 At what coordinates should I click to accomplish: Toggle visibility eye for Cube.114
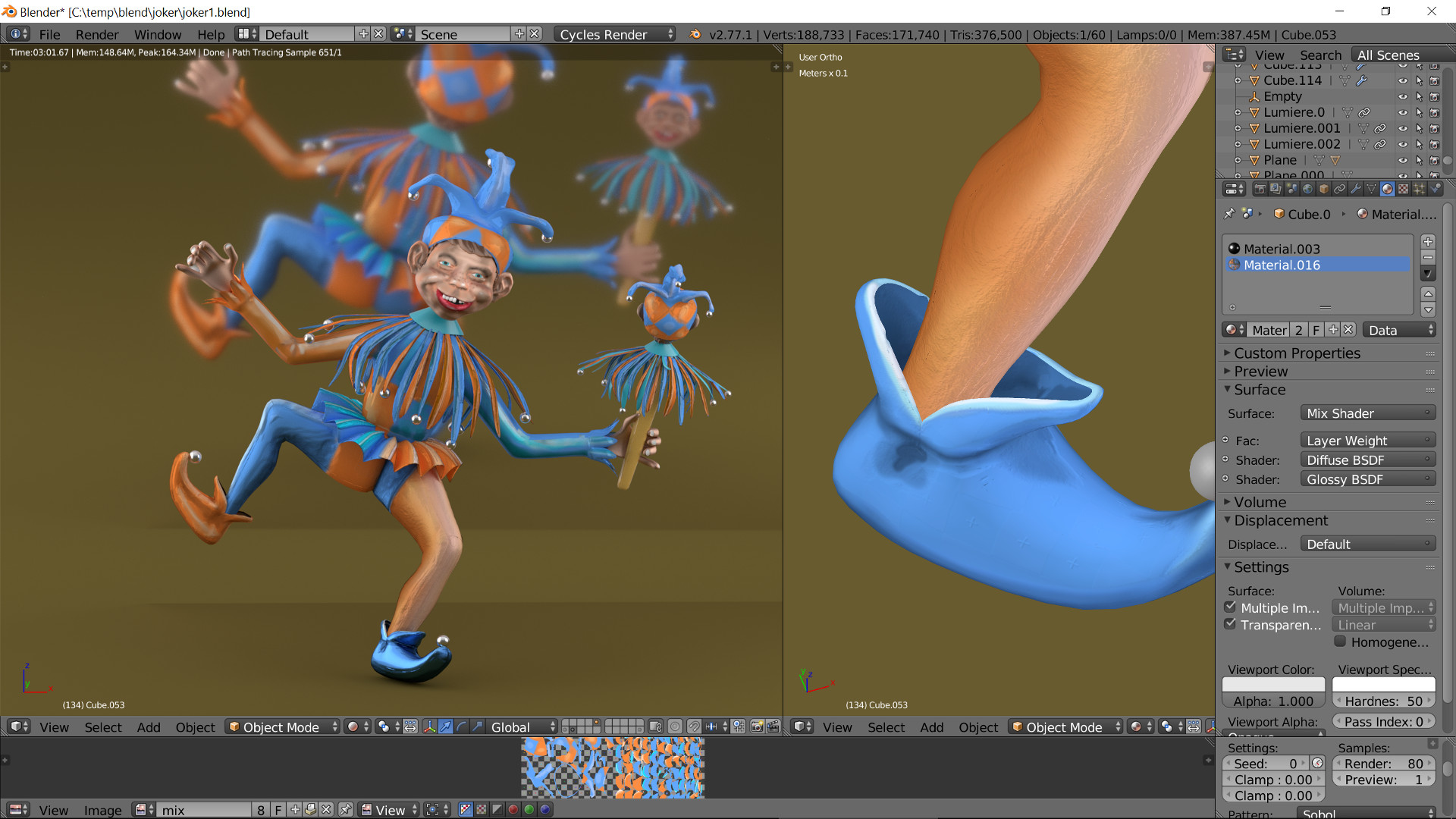(x=1403, y=80)
